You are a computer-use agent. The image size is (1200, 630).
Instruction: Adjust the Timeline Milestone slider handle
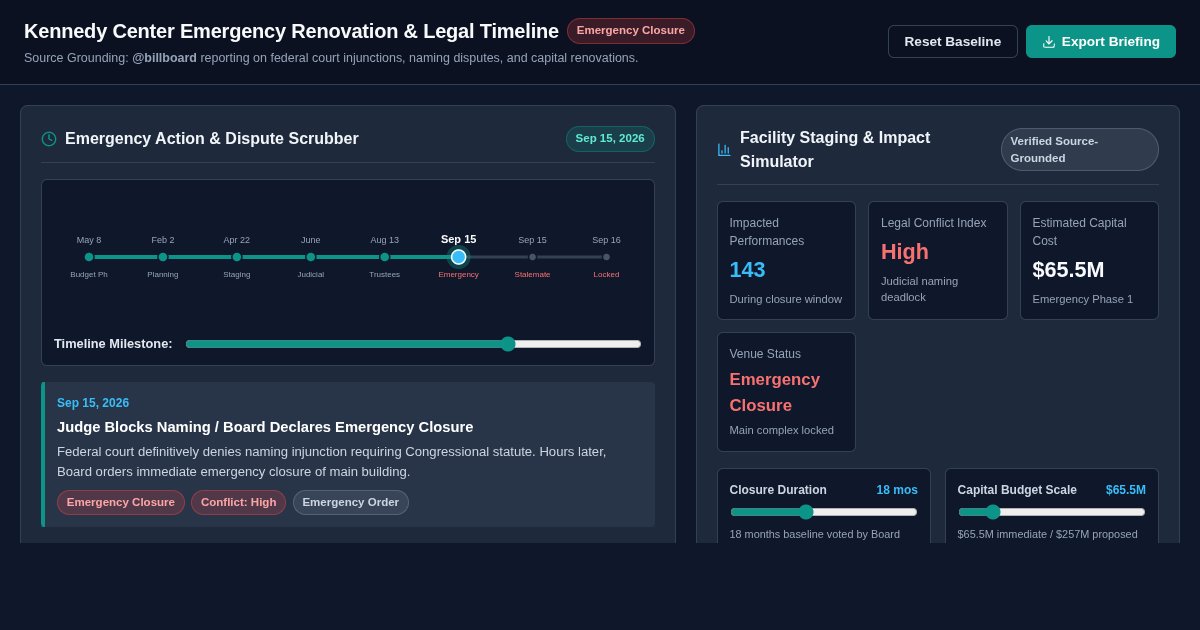point(508,344)
